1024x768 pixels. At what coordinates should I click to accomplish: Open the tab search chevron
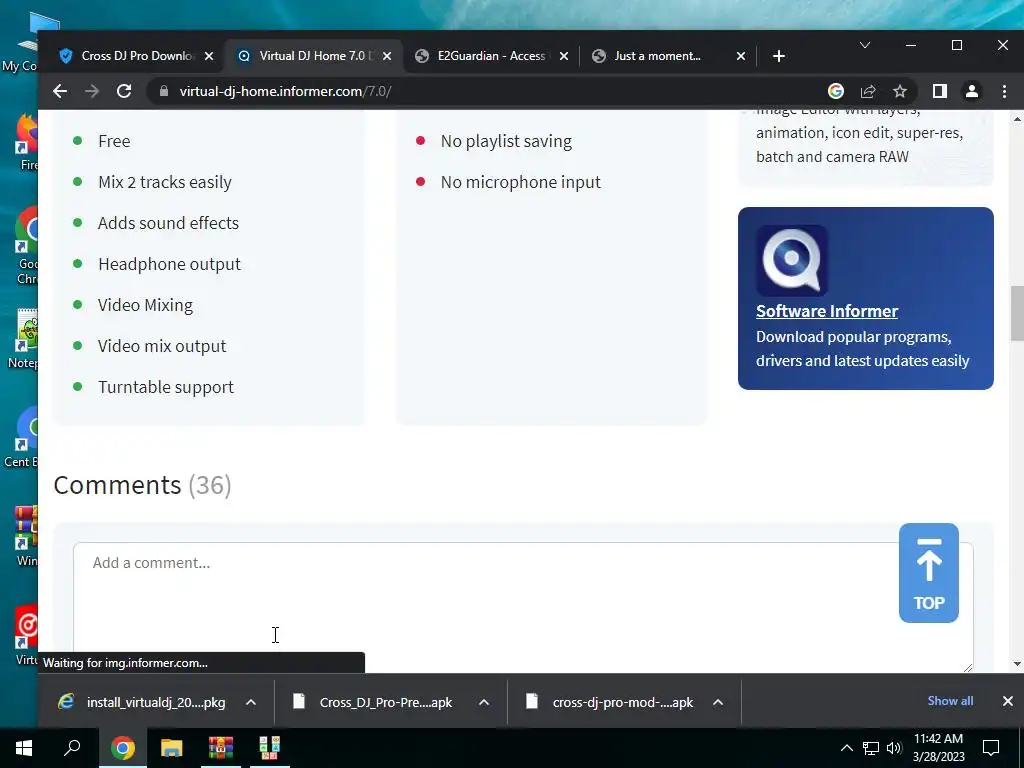(x=865, y=45)
